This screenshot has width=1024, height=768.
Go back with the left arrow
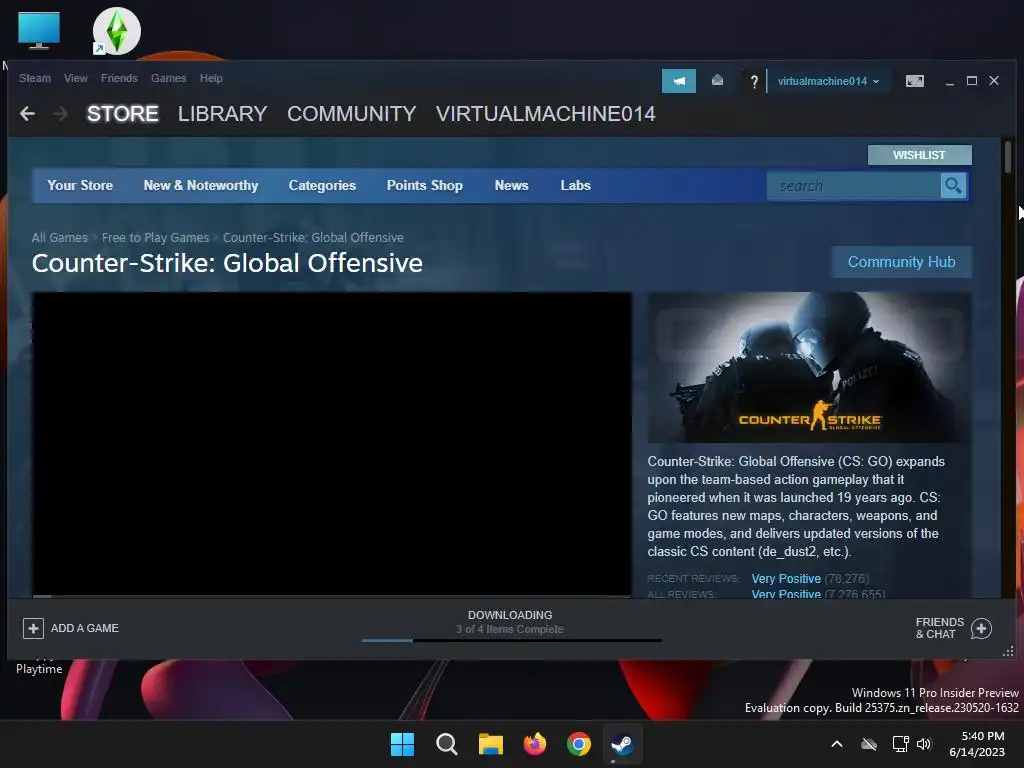[x=27, y=114]
